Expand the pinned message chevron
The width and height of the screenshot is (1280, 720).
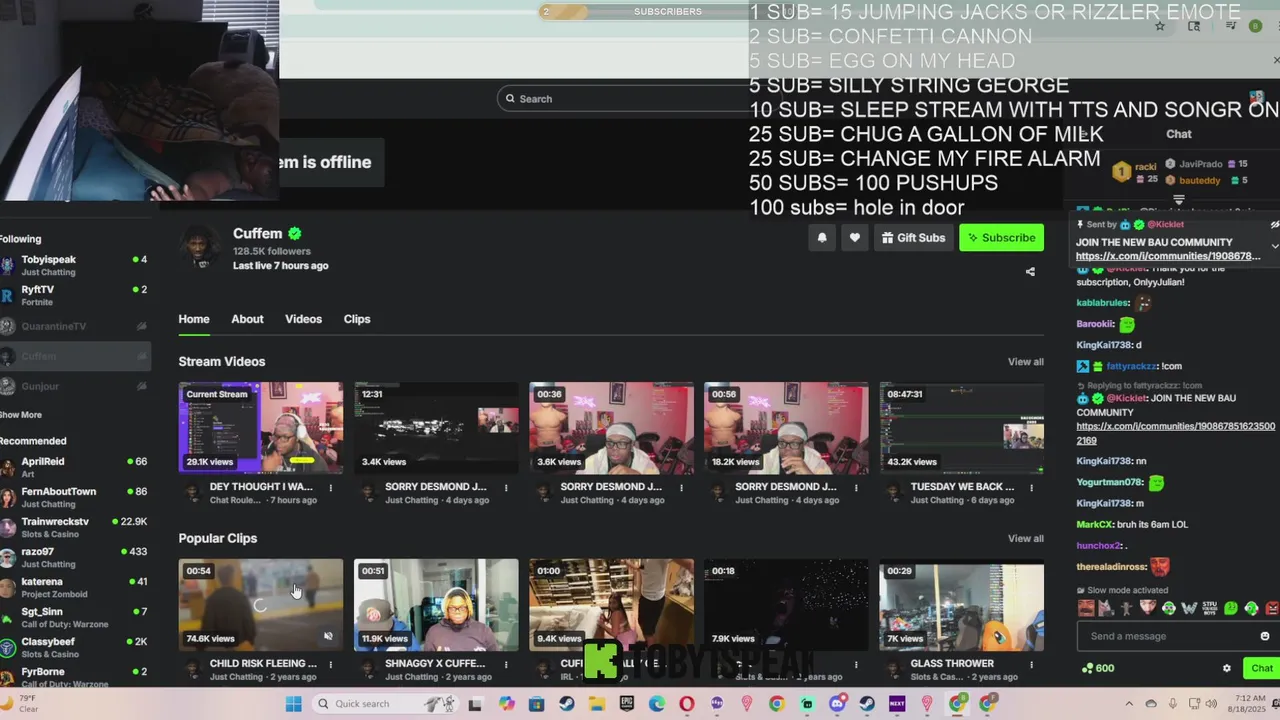pos(1274,246)
